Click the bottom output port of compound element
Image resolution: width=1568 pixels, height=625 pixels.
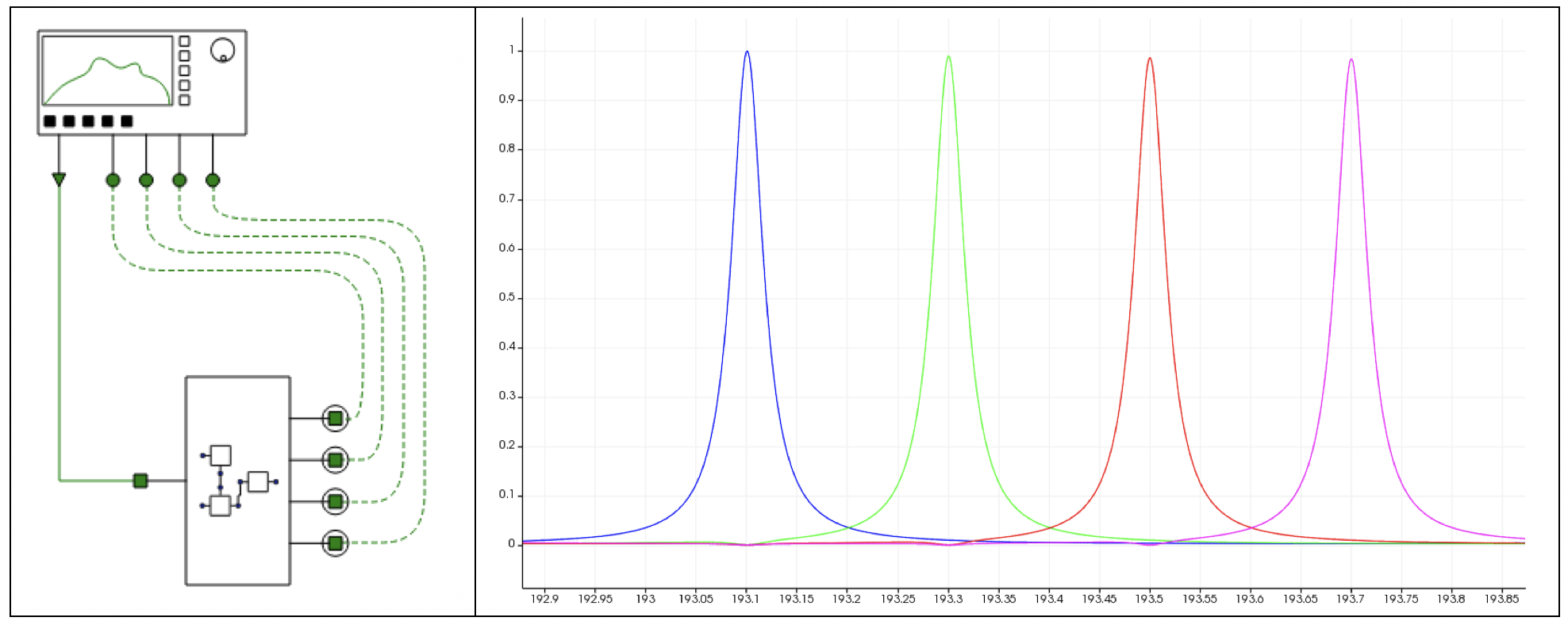(335, 543)
